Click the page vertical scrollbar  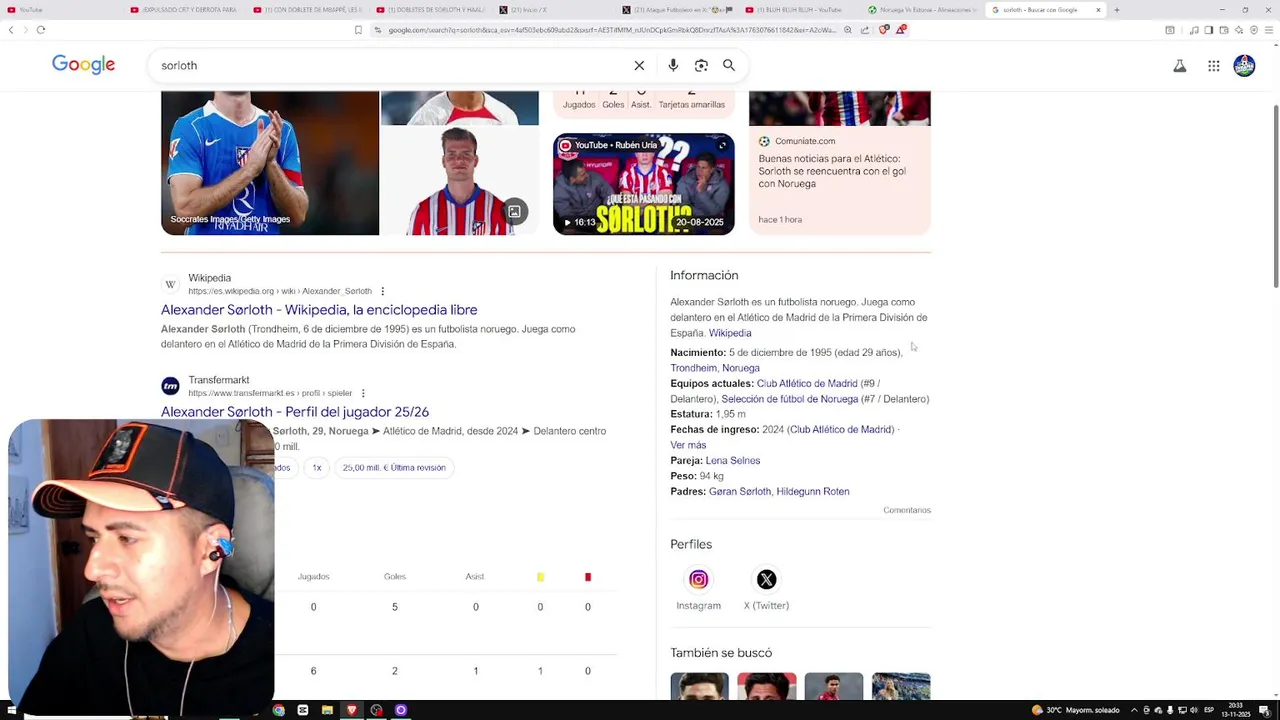(x=1275, y=195)
